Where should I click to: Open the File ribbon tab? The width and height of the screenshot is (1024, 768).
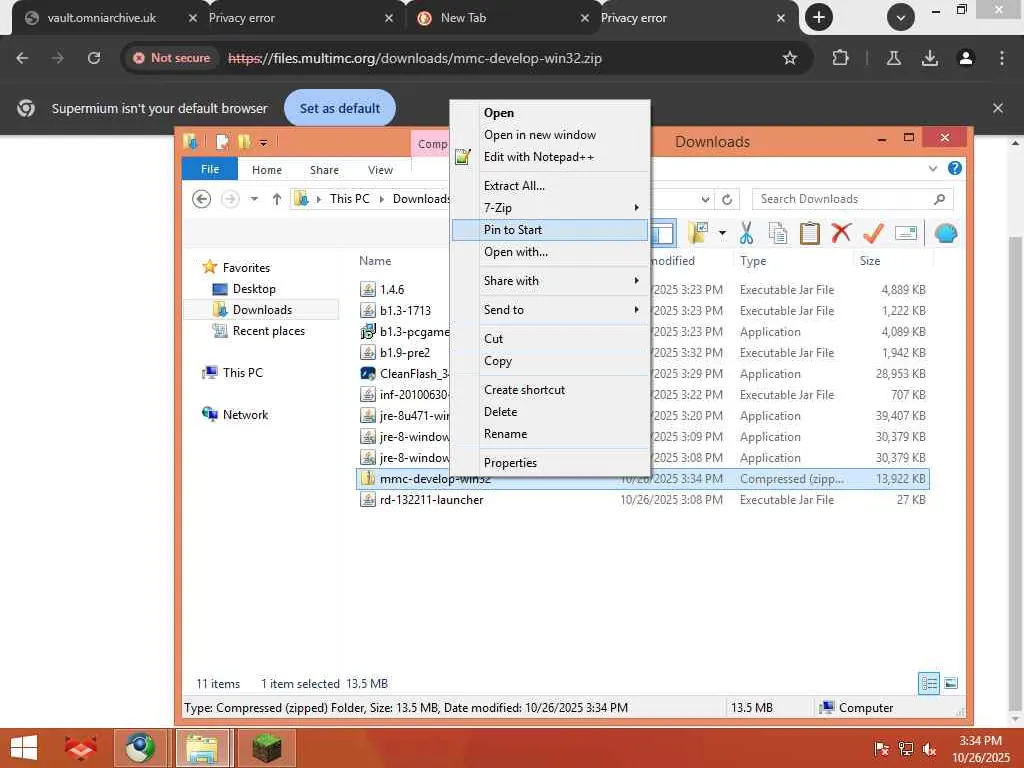(x=210, y=169)
